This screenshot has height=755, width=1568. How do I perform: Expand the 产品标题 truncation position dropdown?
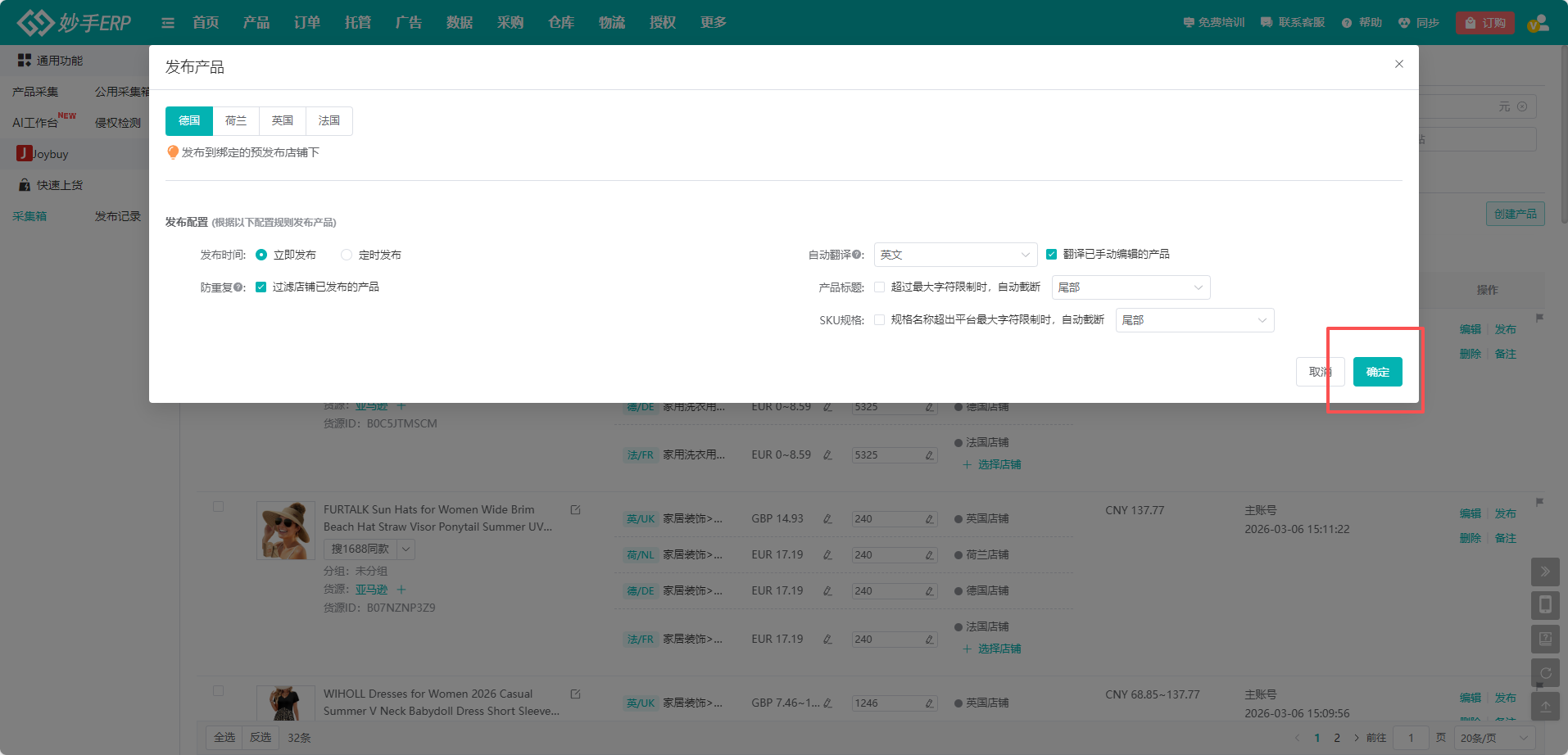point(1131,287)
